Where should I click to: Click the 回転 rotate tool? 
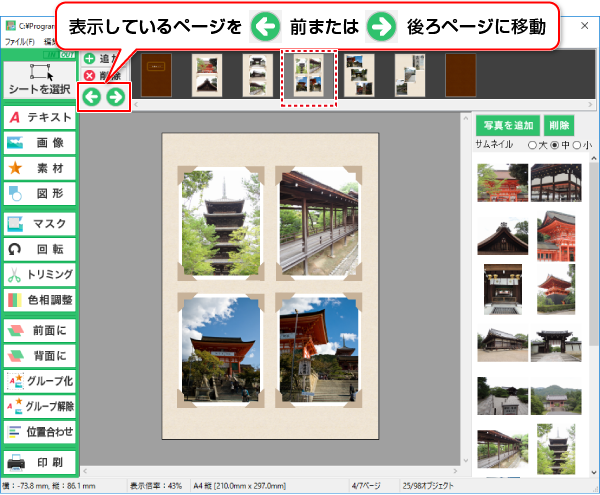40,248
